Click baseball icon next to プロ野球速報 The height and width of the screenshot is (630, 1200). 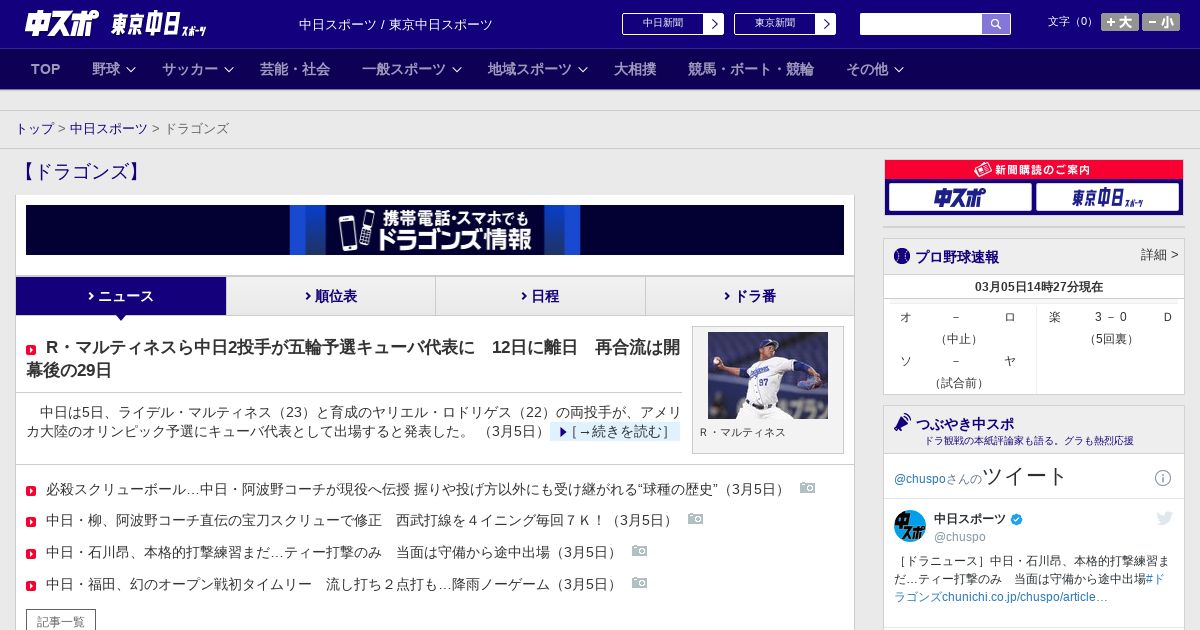click(902, 256)
